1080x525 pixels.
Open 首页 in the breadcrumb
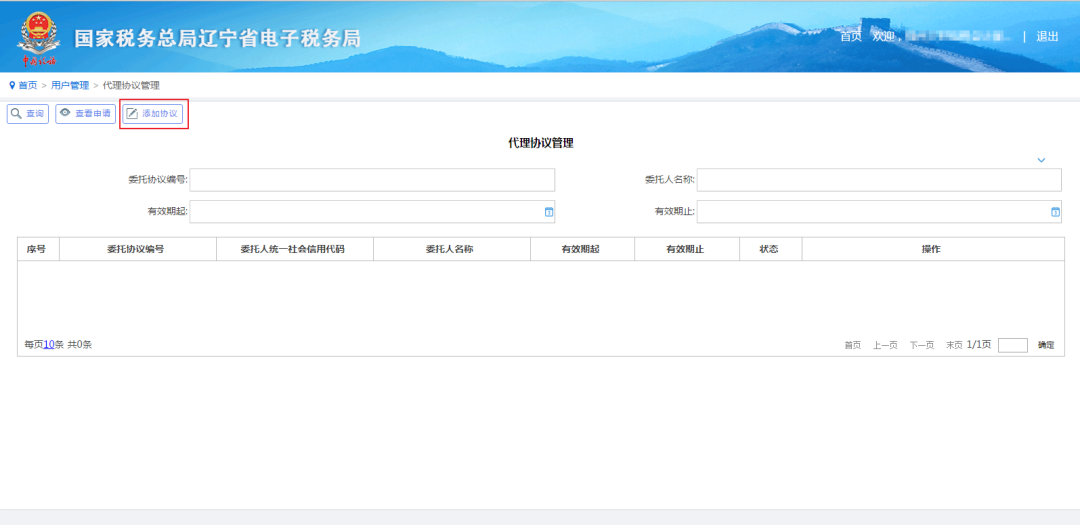tap(28, 85)
